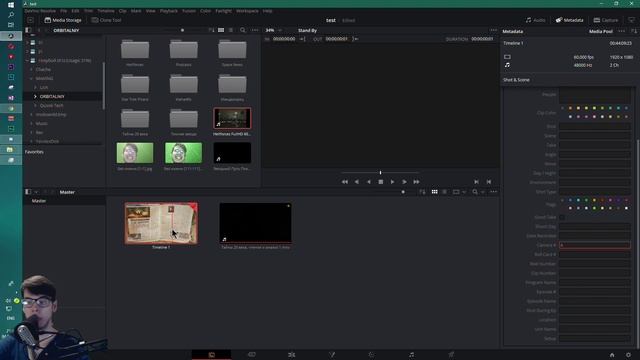The width and height of the screenshot is (640, 360).
Task: Toggle media pool bin list sidebar
Action: coord(28,192)
